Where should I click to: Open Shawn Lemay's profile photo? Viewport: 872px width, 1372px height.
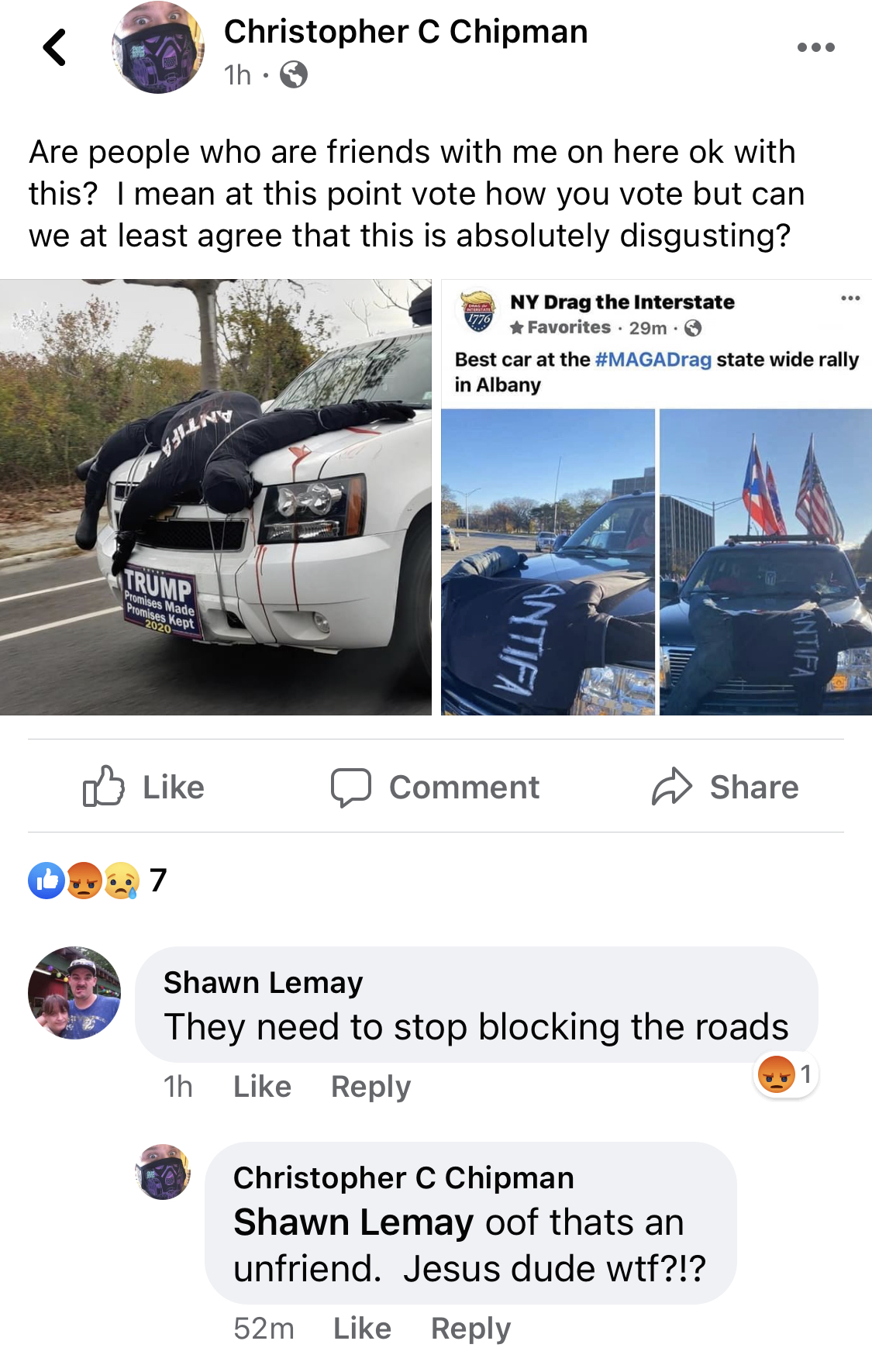pyautogui.click(x=74, y=993)
